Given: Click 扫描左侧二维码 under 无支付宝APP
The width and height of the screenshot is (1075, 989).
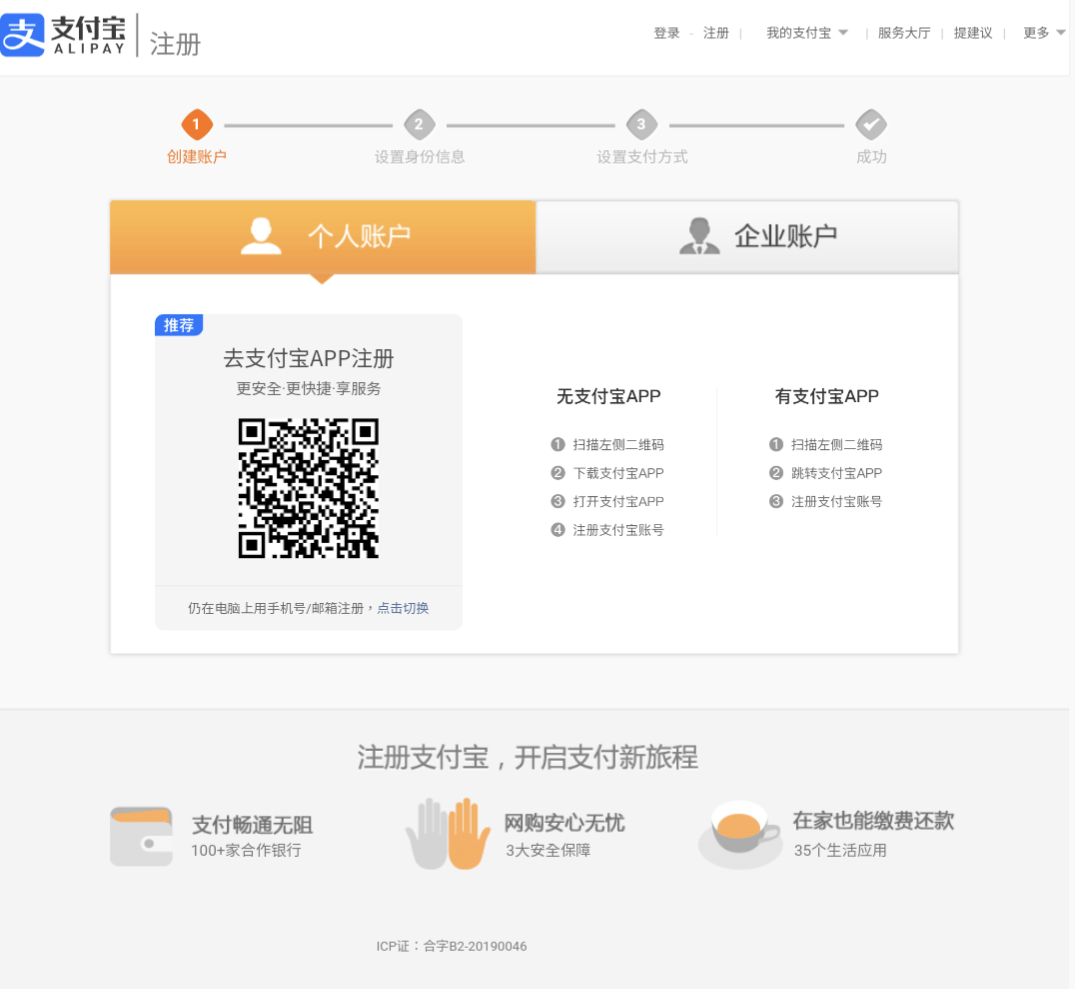Looking at the screenshot, I should click(x=618, y=444).
